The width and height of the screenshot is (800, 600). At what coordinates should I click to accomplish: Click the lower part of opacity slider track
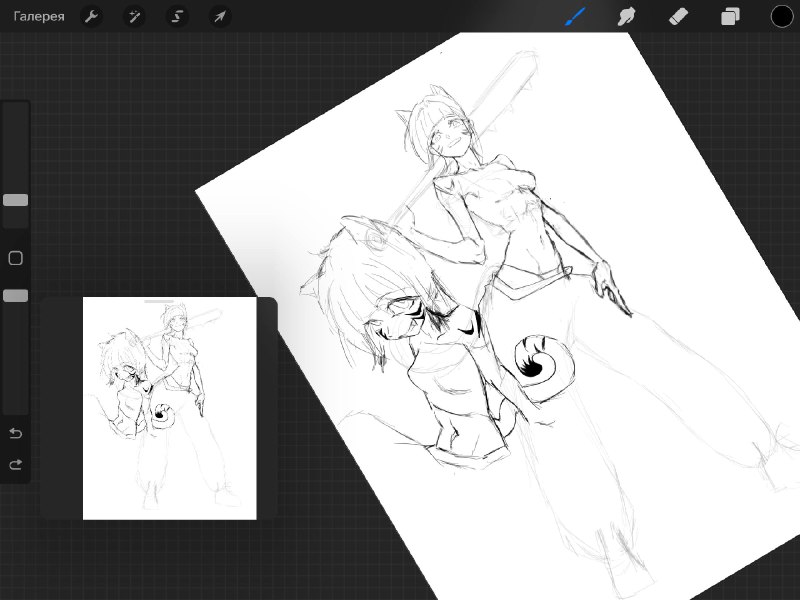pos(16,357)
